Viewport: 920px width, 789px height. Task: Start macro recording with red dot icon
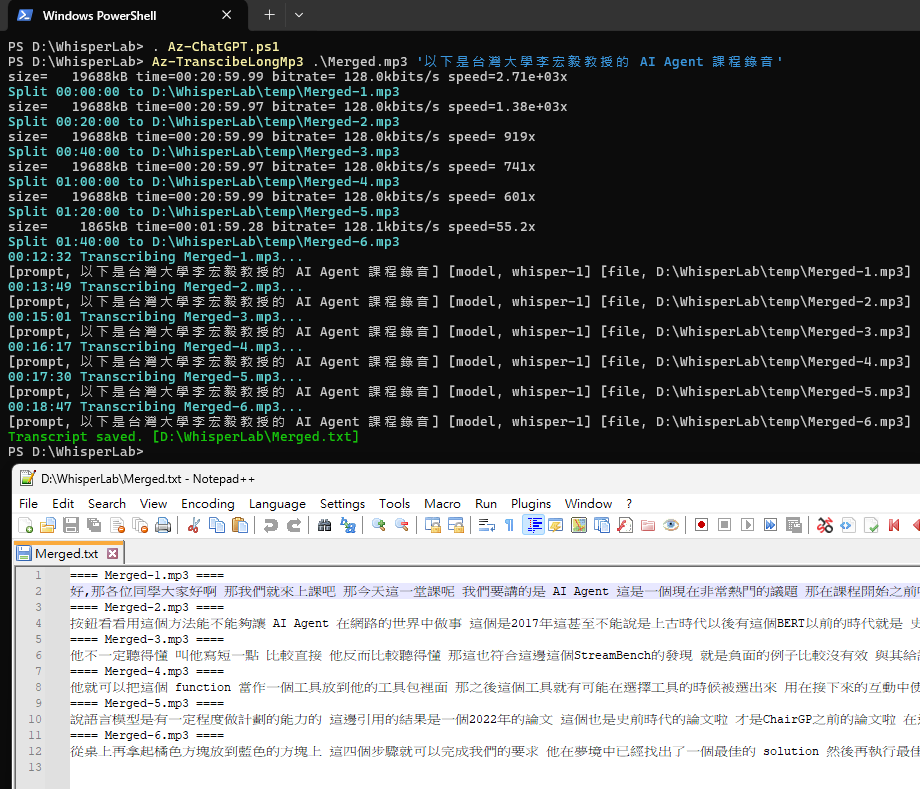point(701,525)
